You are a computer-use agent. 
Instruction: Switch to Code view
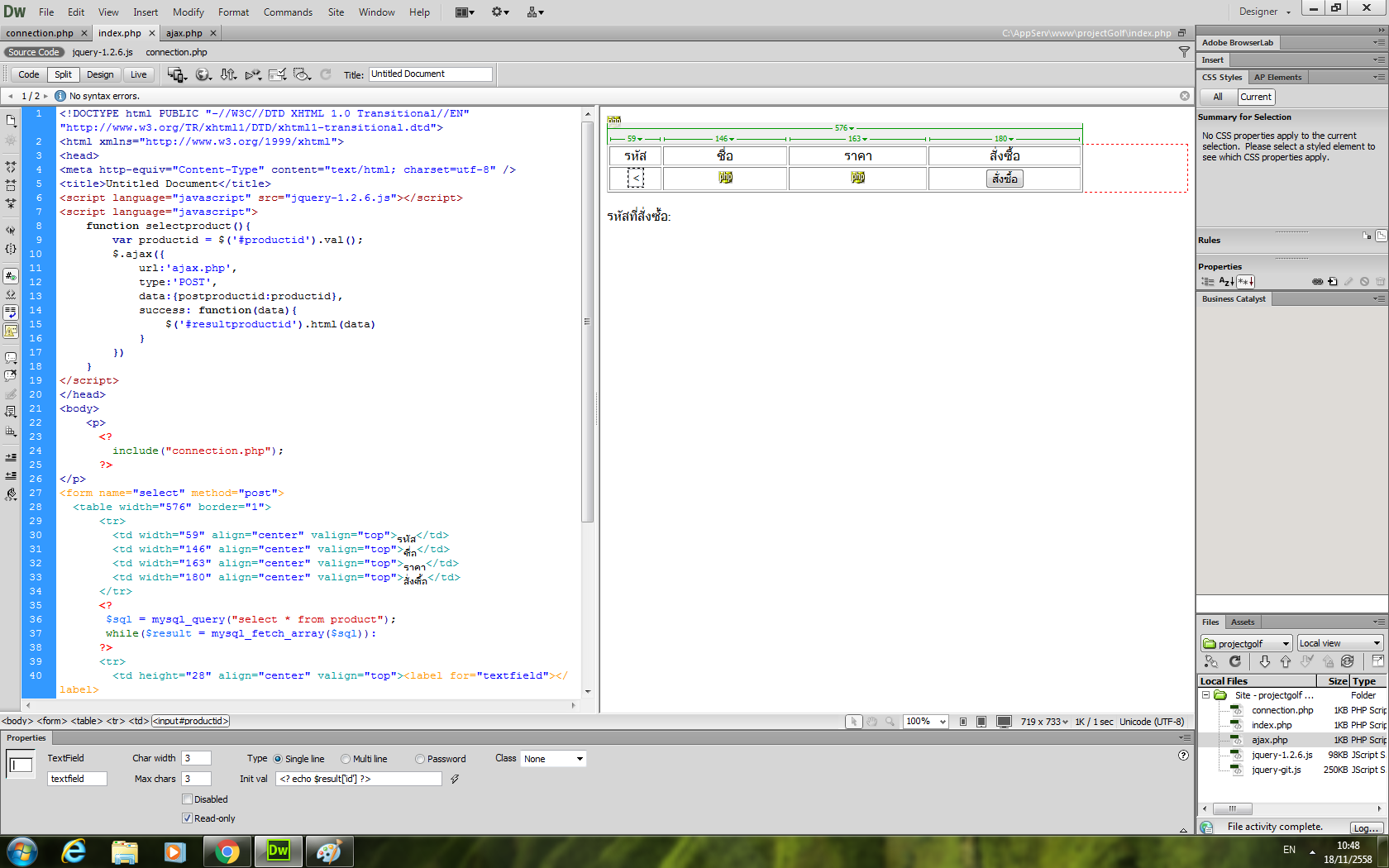pos(29,74)
